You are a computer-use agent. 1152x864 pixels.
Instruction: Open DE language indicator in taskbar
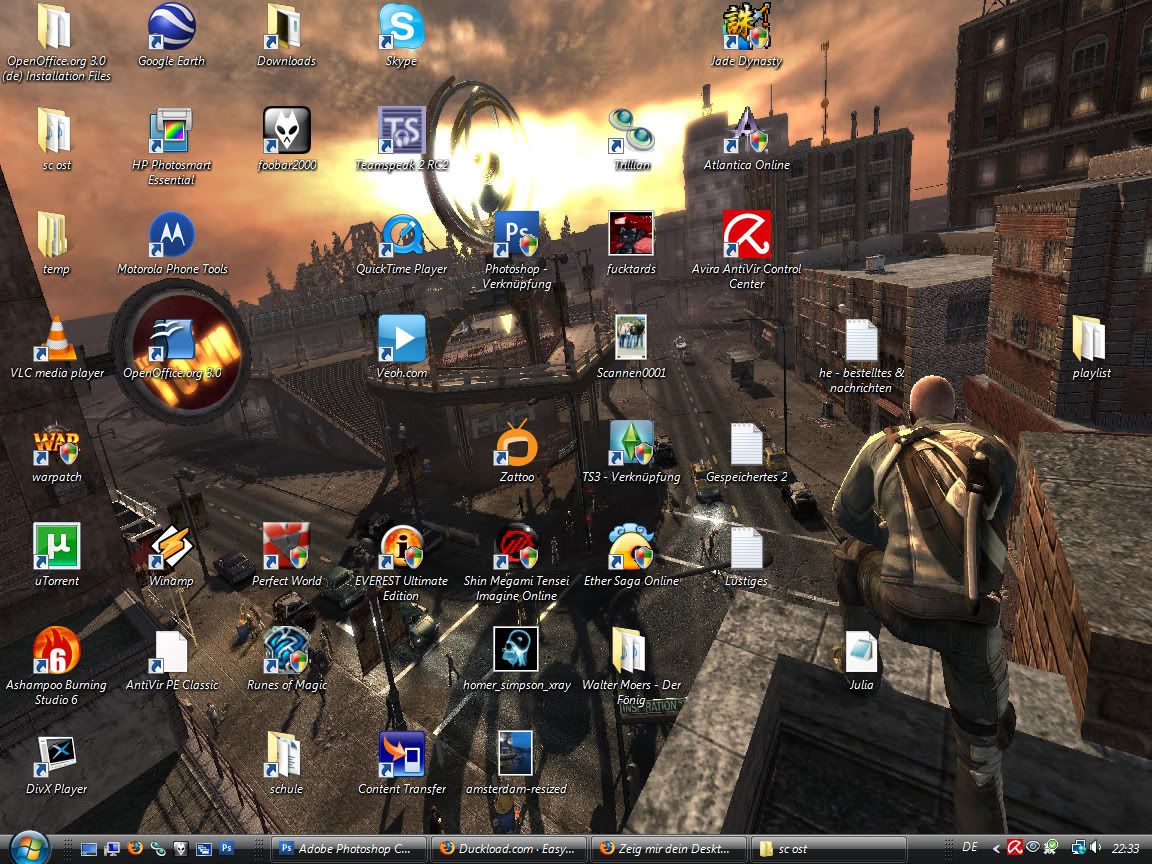(x=970, y=848)
